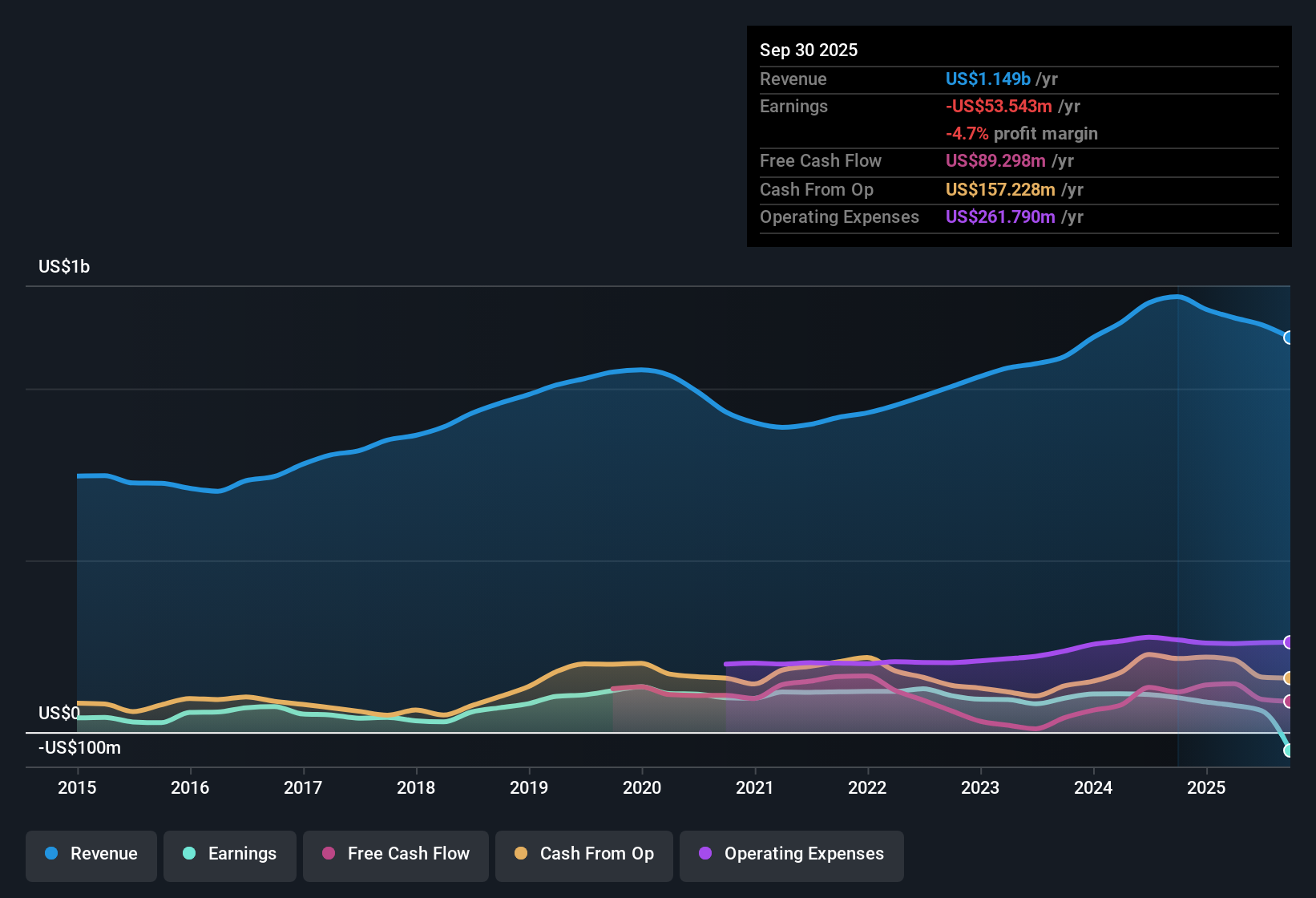Click the Earnings endpoint marker at chart edge
1316x898 pixels.
tap(1289, 752)
